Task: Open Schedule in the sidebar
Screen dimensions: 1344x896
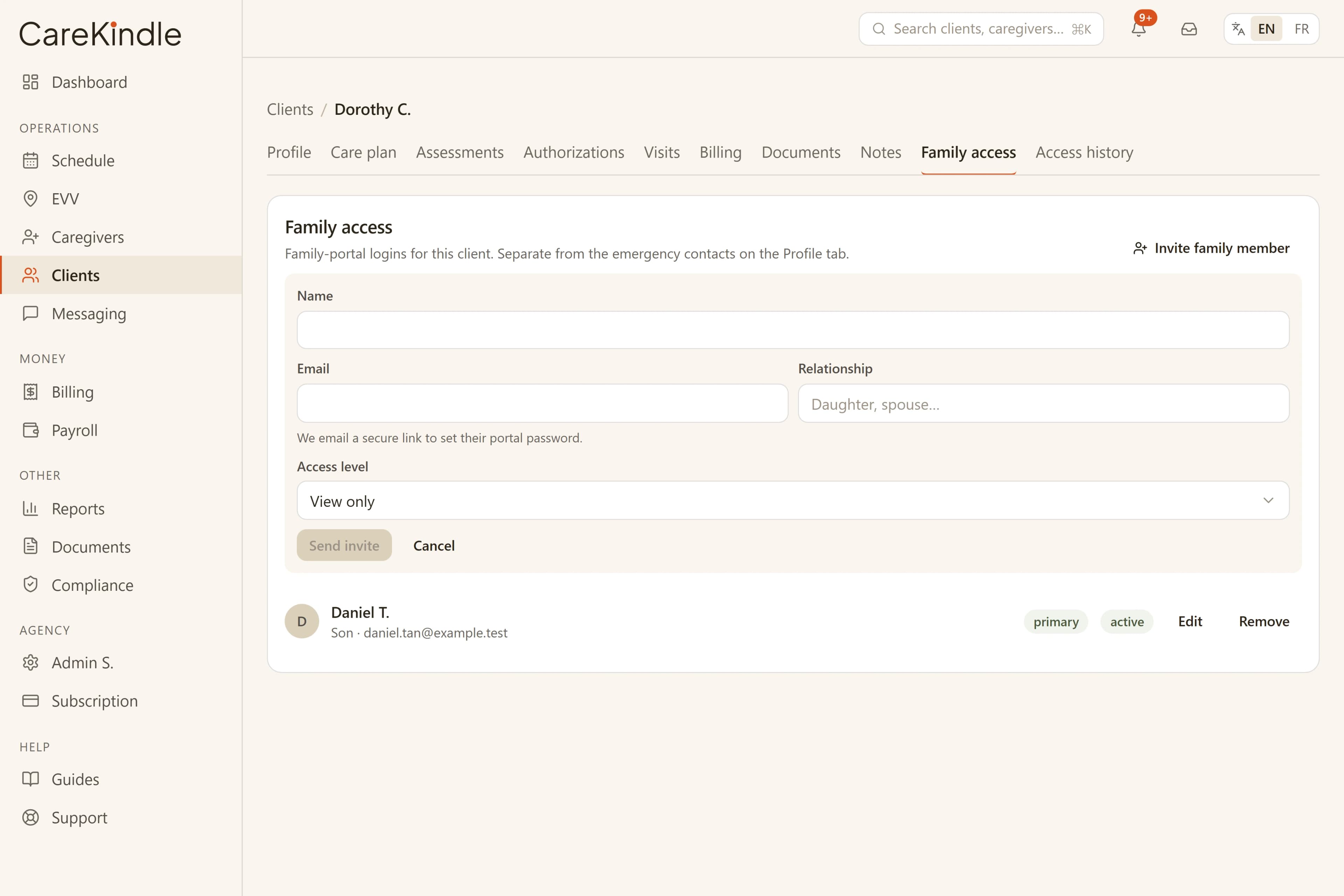Action: point(121,161)
